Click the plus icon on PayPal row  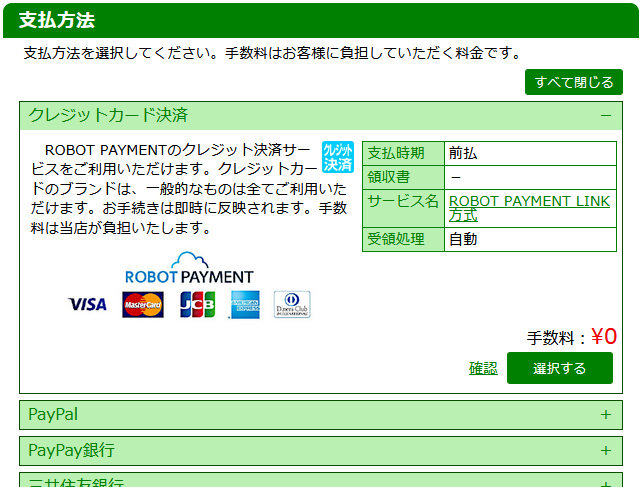pyautogui.click(x=606, y=415)
